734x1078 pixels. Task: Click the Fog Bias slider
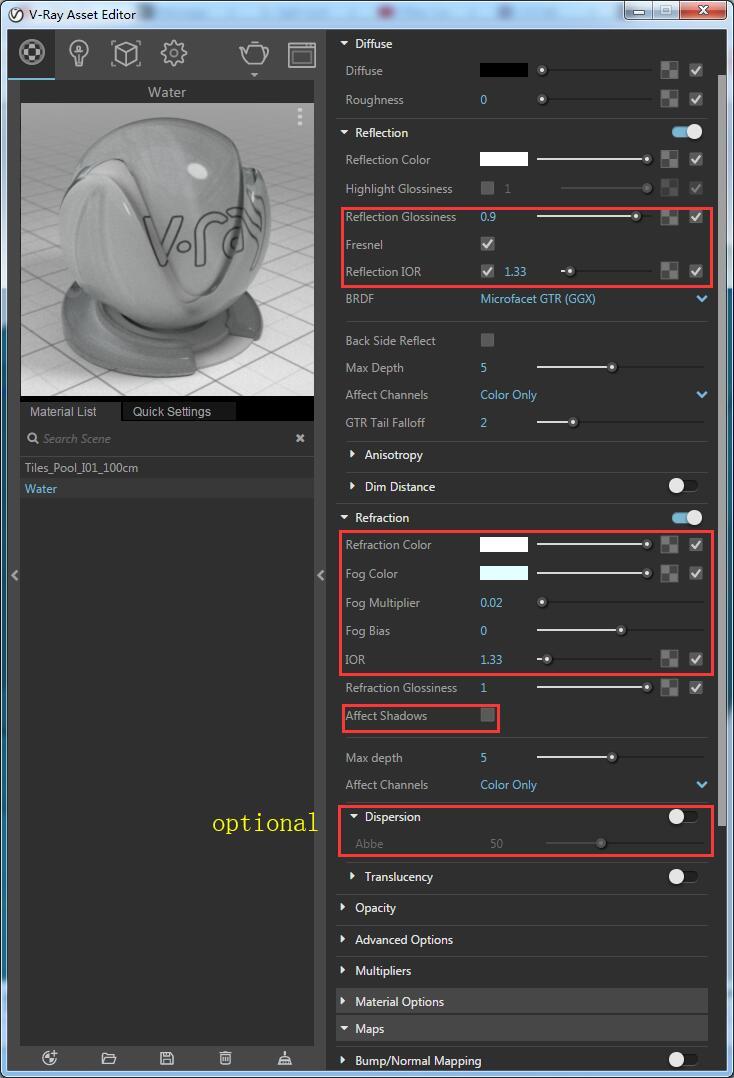click(621, 630)
